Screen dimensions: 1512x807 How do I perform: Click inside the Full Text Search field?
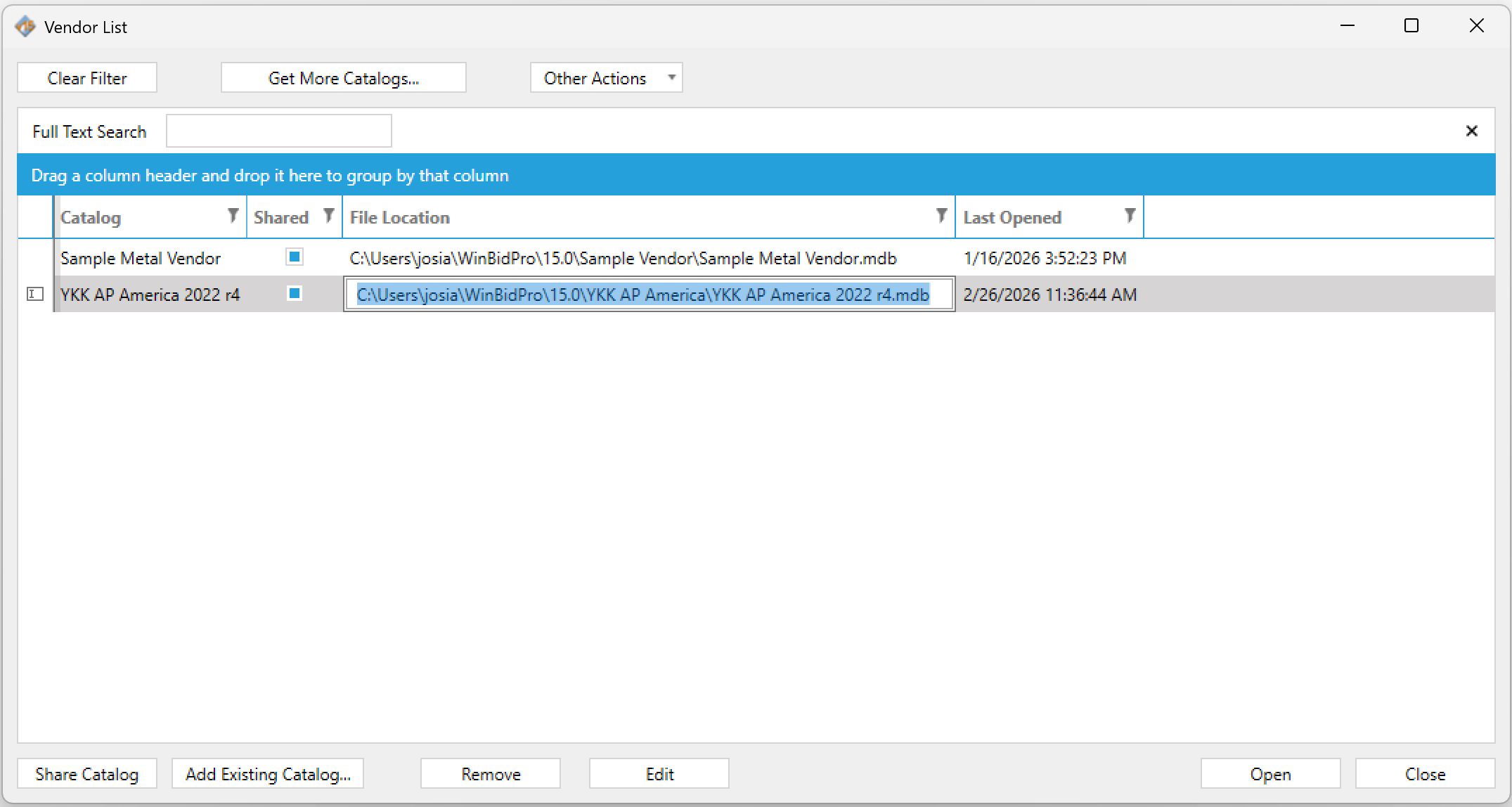click(x=278, y=130)
